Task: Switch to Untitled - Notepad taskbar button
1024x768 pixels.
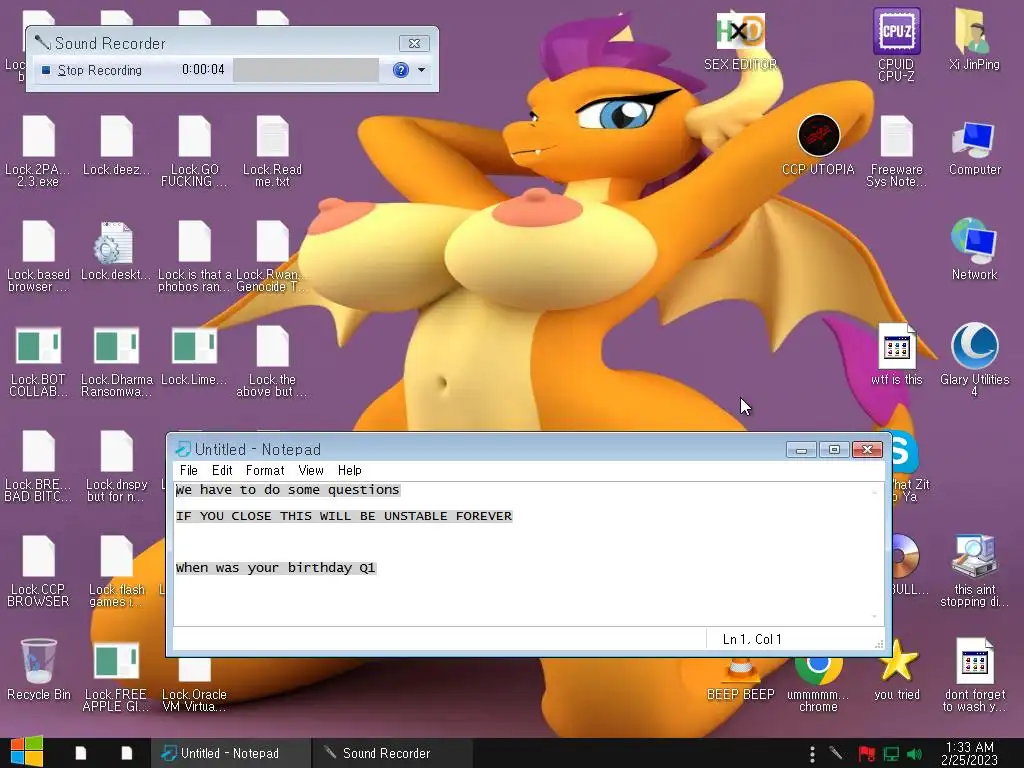Action: pos(230,753)
